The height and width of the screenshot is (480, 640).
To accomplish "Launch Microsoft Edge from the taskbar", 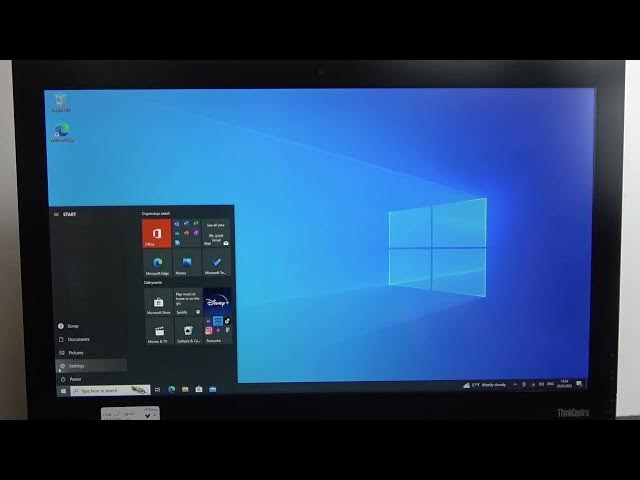I will coord(171,389).
